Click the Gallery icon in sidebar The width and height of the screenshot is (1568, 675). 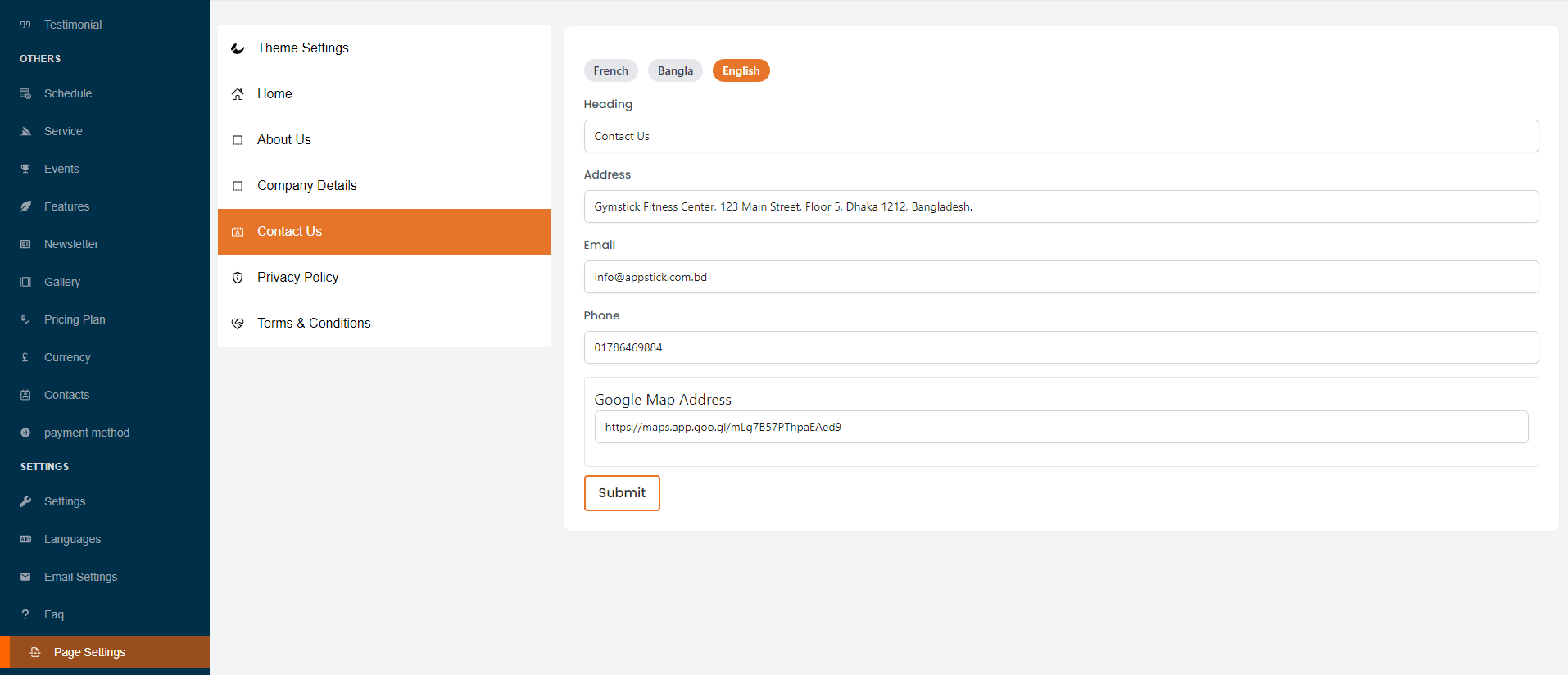coord(25,282)
